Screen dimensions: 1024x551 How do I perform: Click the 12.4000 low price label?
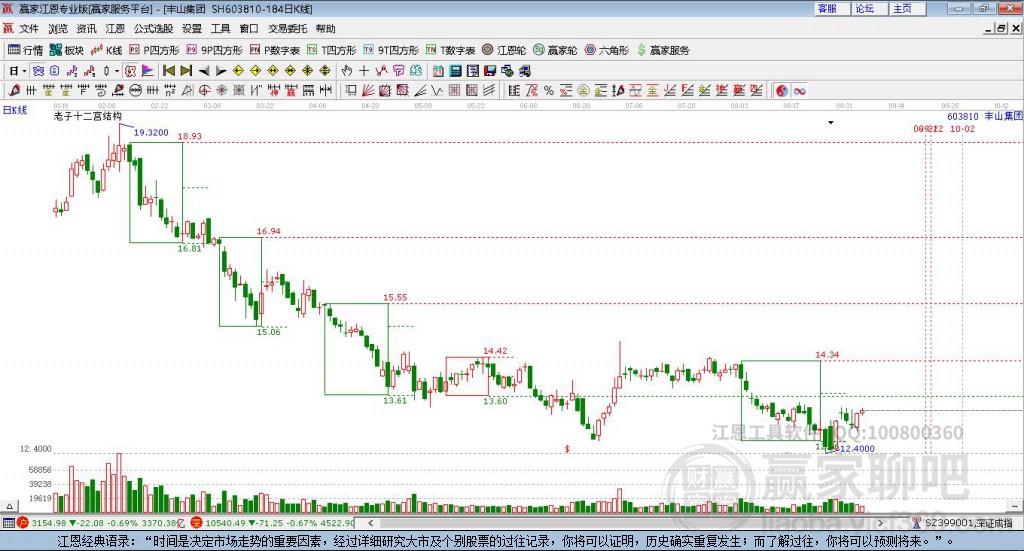point(857,449)
